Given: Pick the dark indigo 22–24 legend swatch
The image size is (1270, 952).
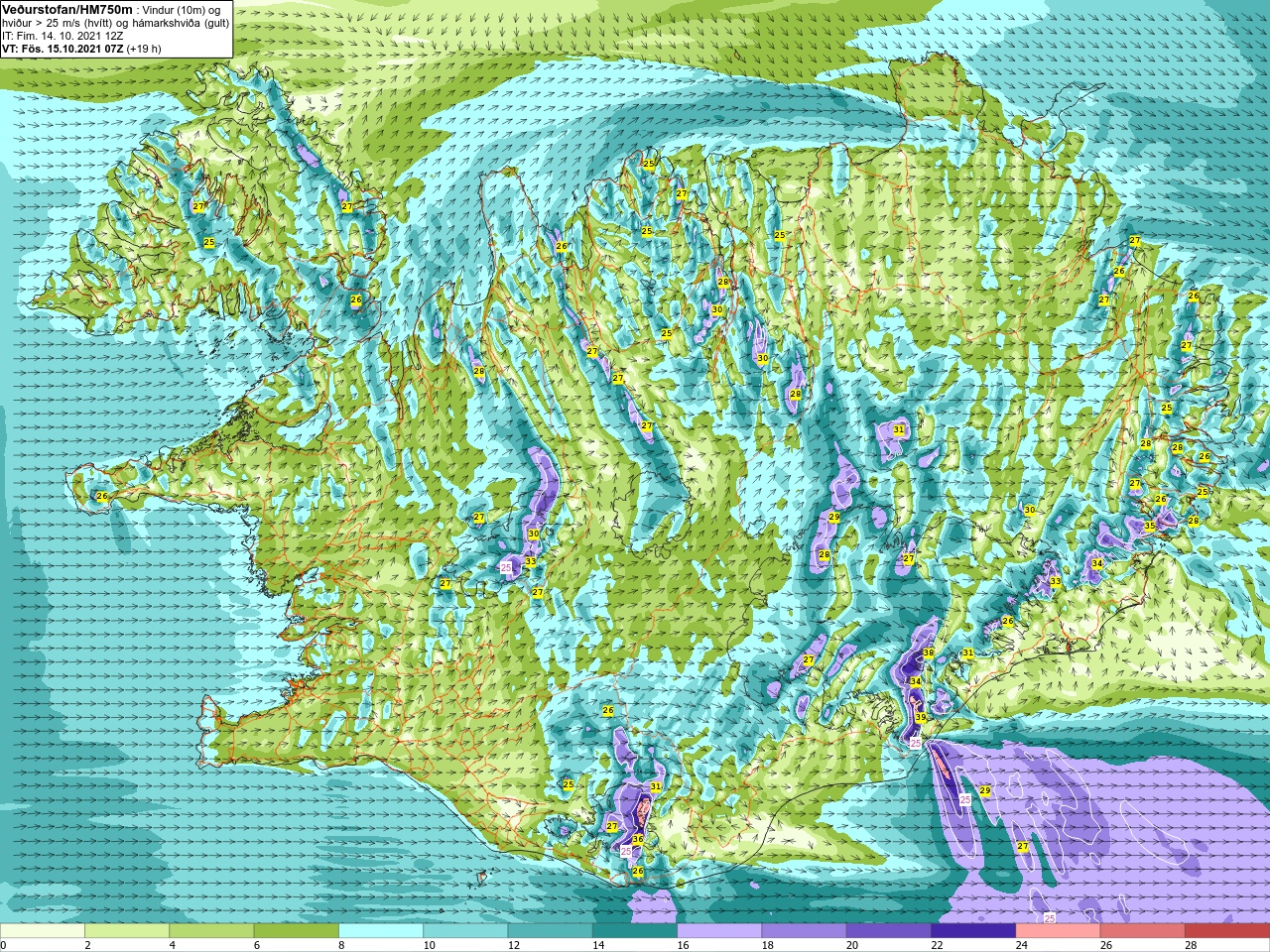Looking at the screenshot, I should pos(973,931).
